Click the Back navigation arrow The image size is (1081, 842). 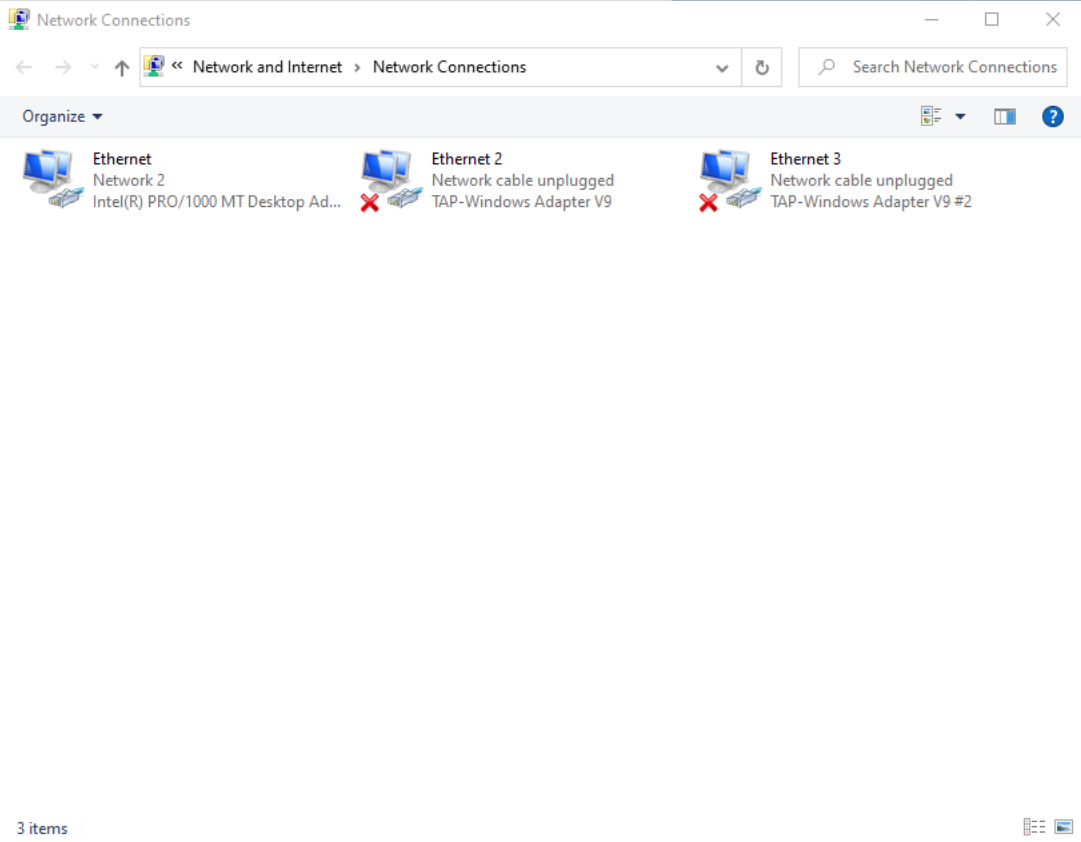(24, 68)
